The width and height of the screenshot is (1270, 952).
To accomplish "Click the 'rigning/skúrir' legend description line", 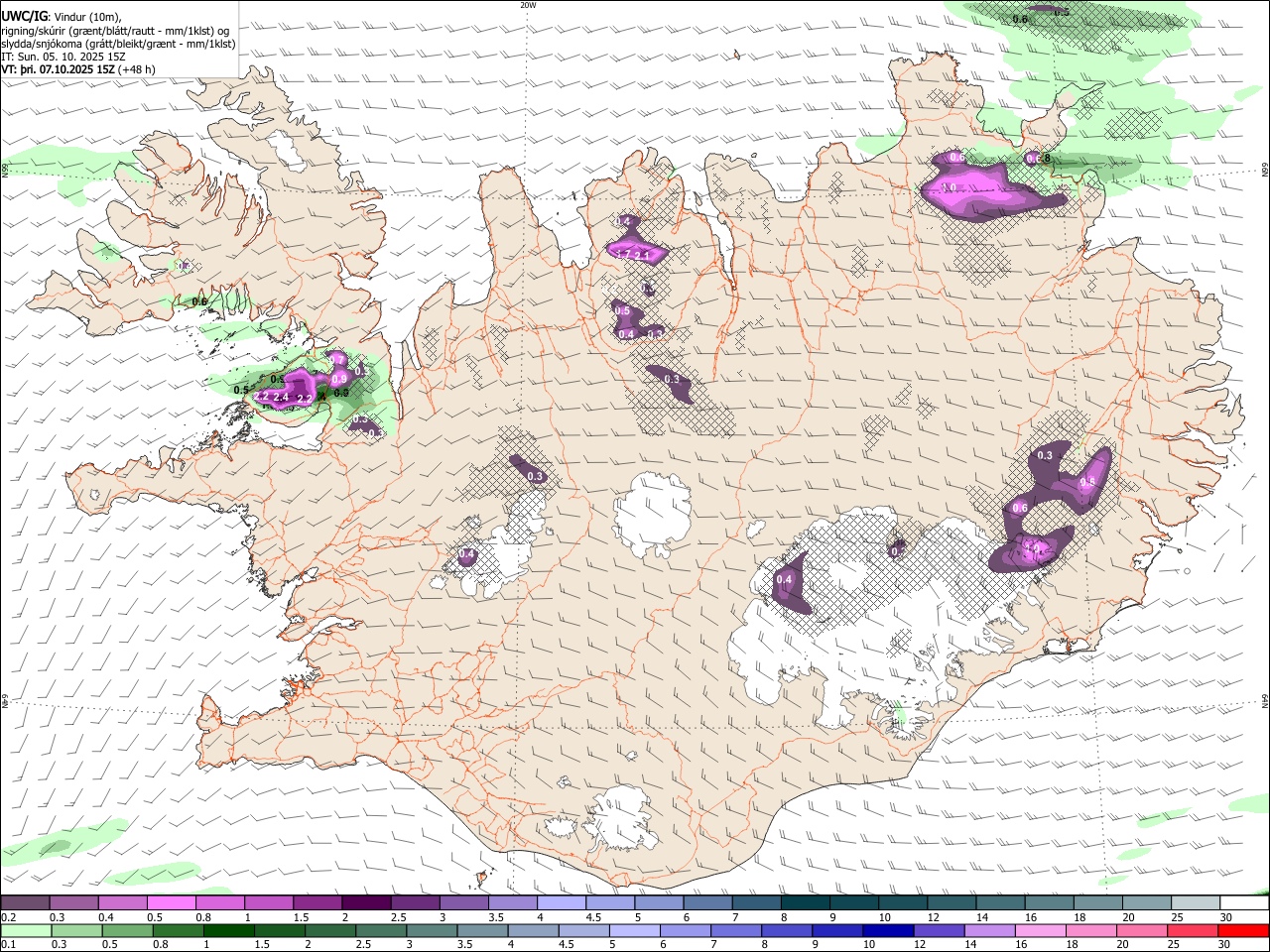I will click(116, 31).
